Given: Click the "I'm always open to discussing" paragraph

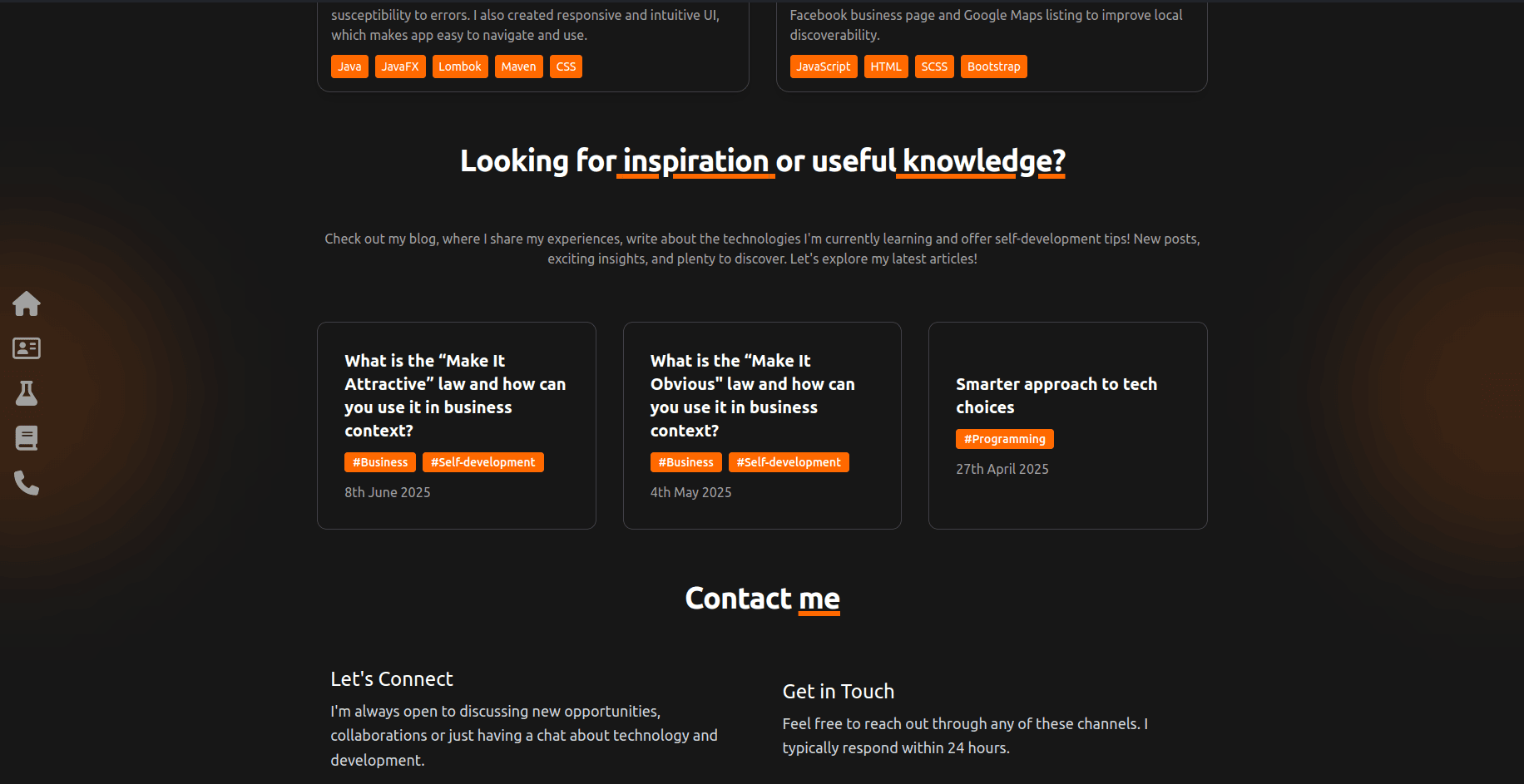Looking at the screenshot, I should click(x=524, y=736).
